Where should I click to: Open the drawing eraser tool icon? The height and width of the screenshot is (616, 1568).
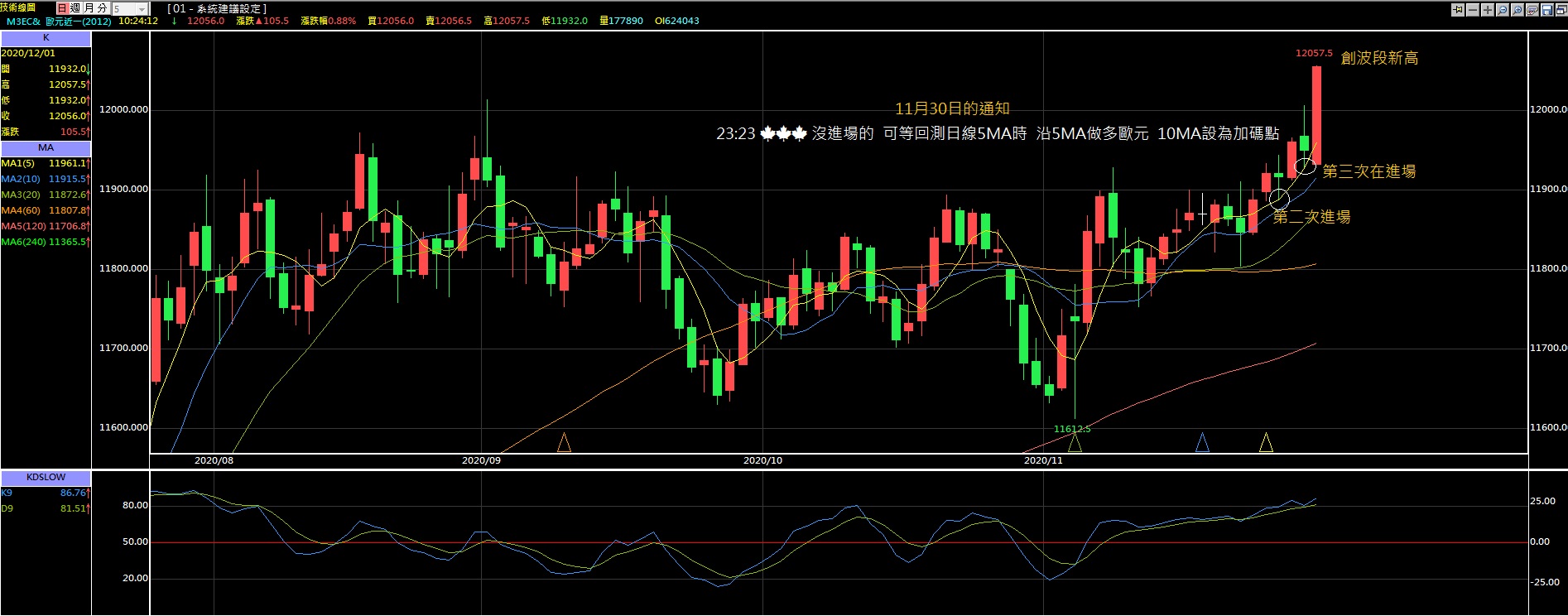pos(1532,10)
